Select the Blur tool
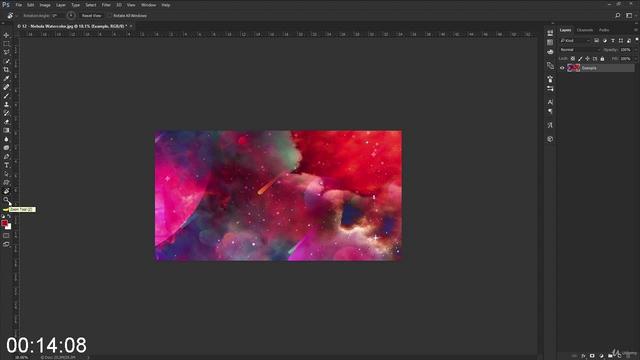The image size is (640, 360). [x=6, y=139]
